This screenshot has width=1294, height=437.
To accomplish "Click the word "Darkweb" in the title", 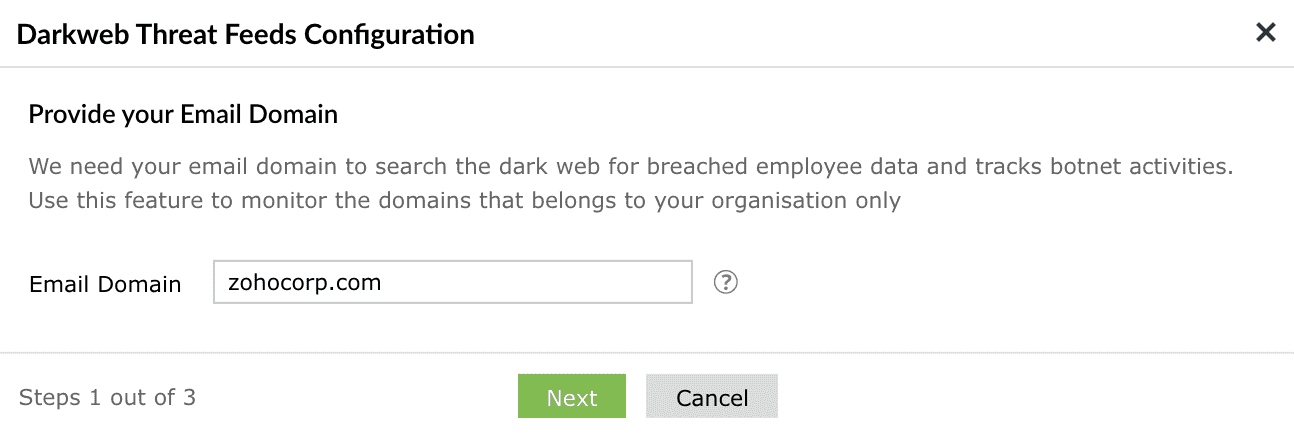I will (66, 35).
